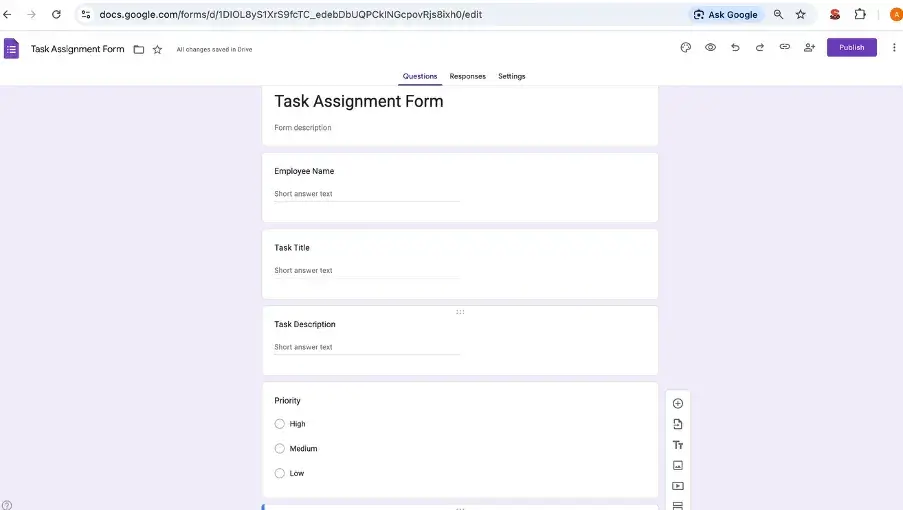Select the Priority question title
904x510 pixels.
pyautogui.click(x=287, y=401)
